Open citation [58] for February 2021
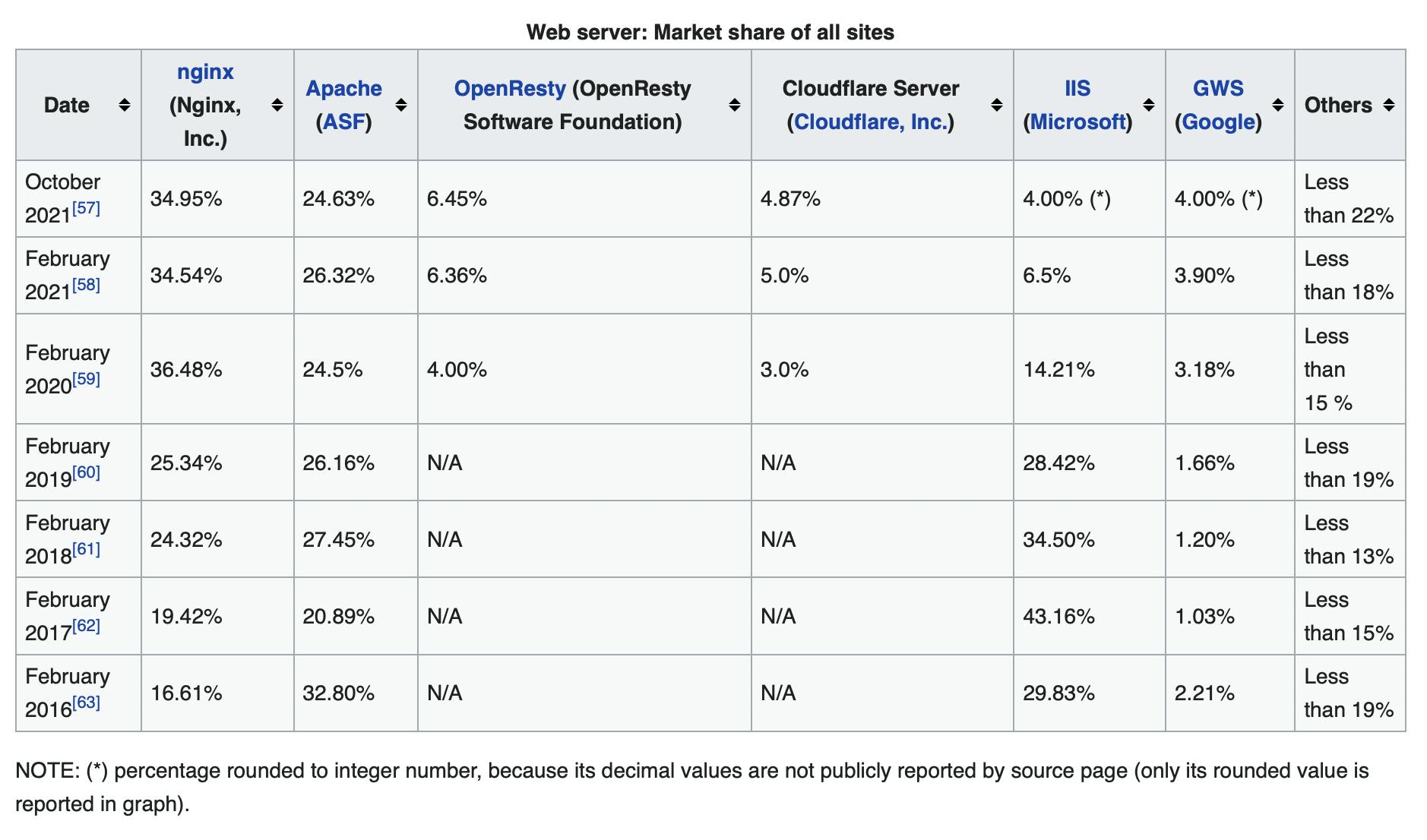Image resolution: width=1427 pixels, height=840 pixels. 86,284
